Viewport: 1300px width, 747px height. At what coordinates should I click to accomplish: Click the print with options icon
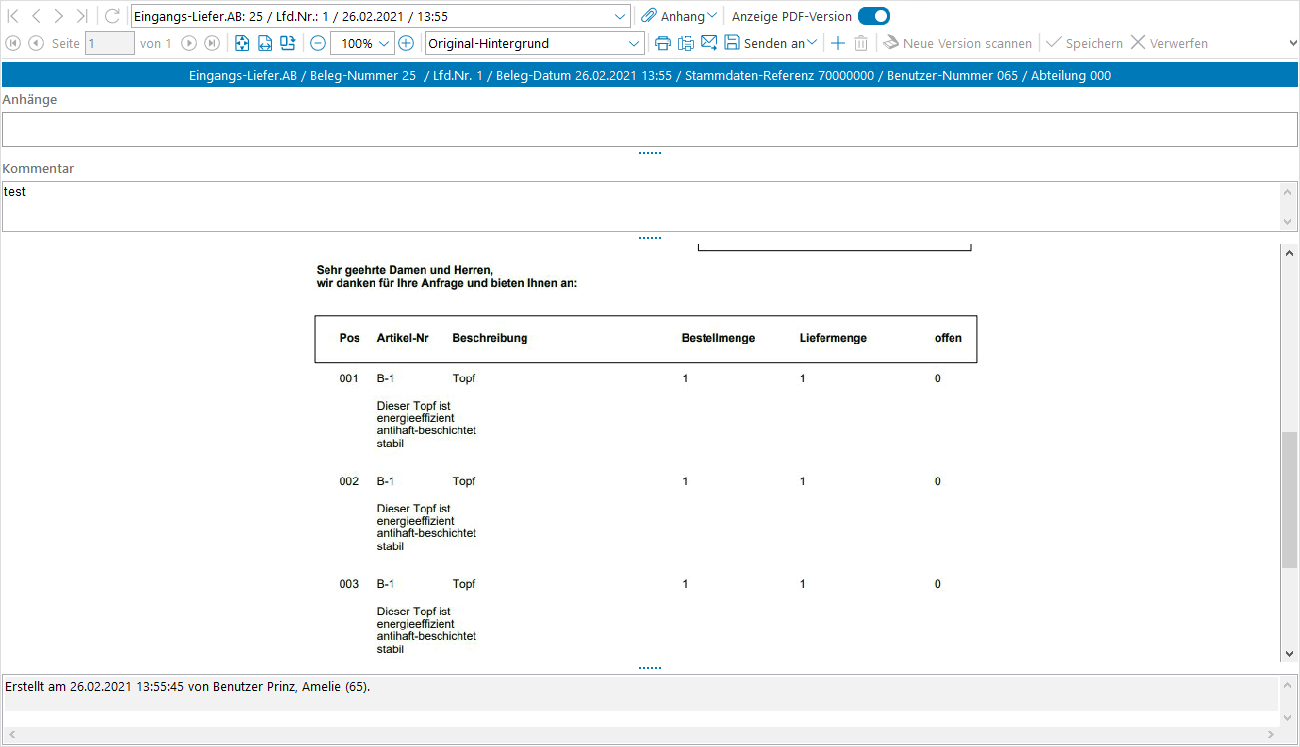coord(686,43)
